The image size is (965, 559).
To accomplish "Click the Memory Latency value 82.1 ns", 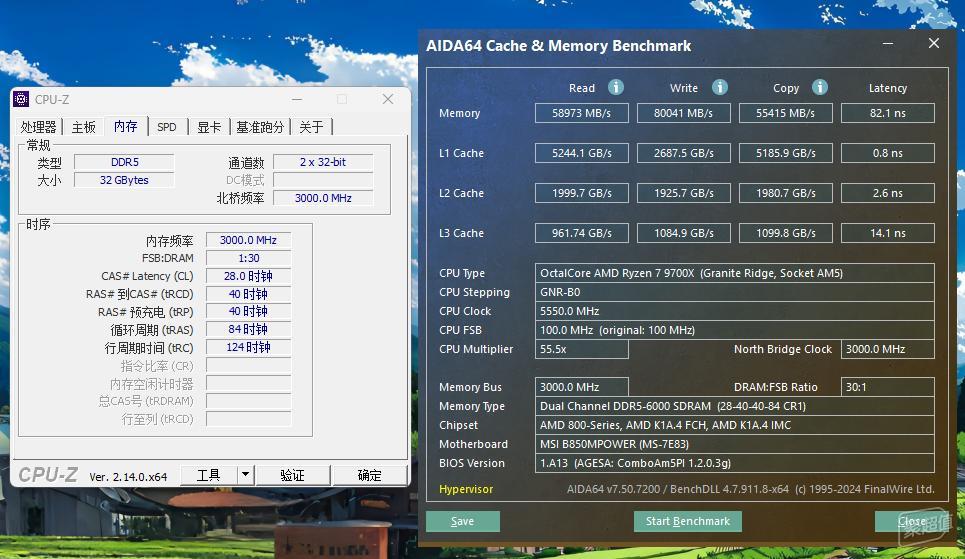I will pyautogui.click(x=887, y=113).
